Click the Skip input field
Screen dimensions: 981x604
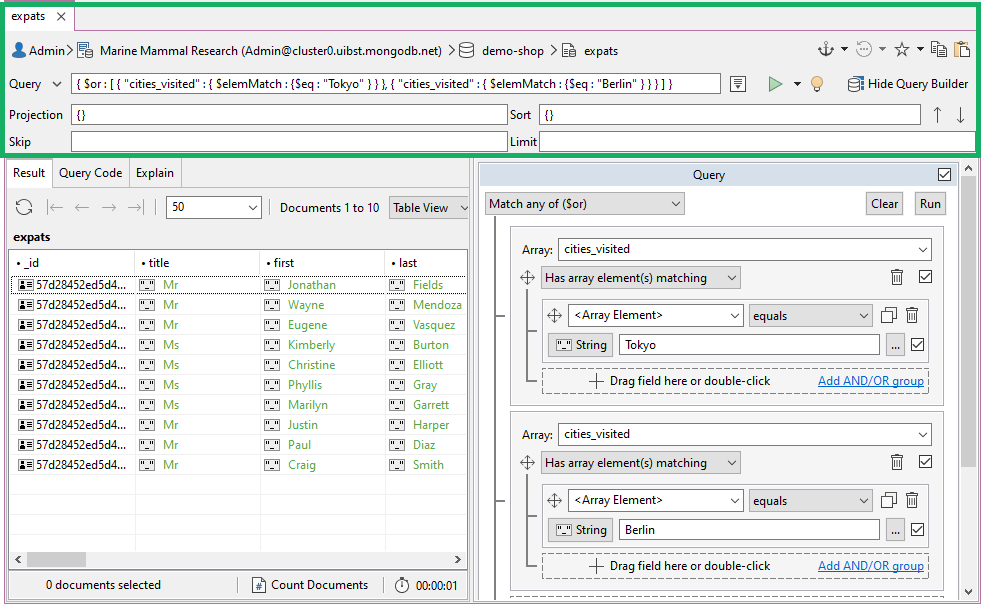click(288, 142)
